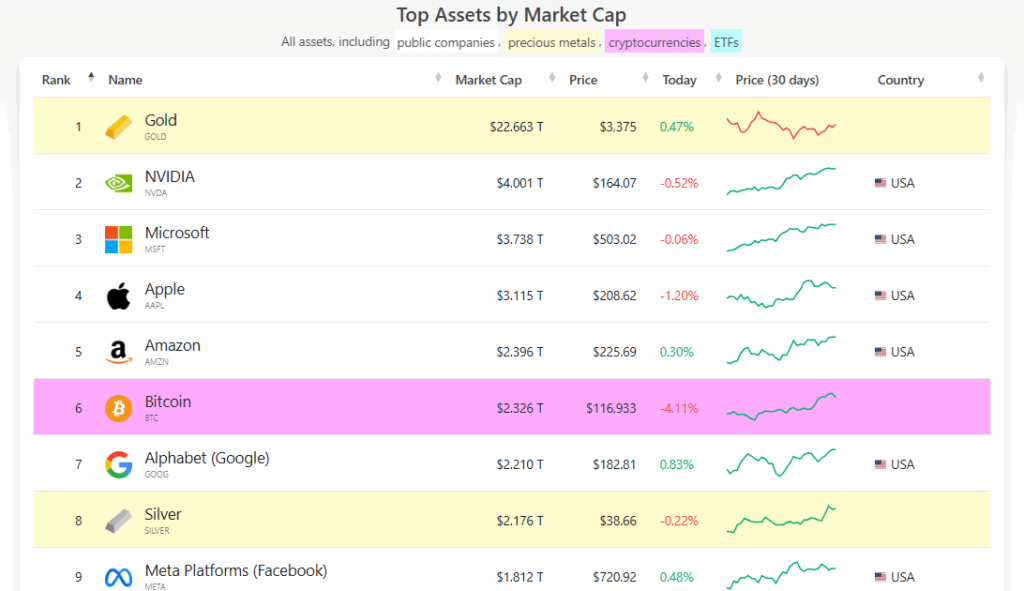
Task: Open the Meta Platforms (Facebook) page
Action: (x=236, y=571)
